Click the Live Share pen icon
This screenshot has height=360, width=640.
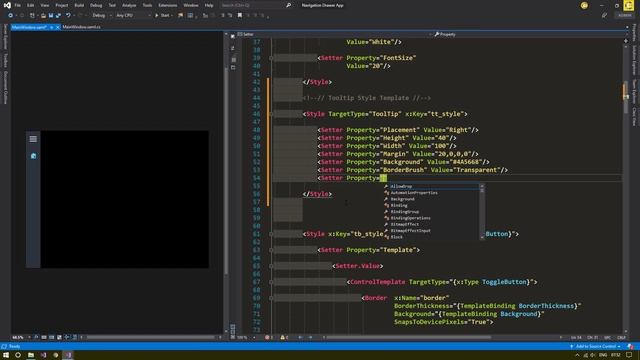pos(604,16)
